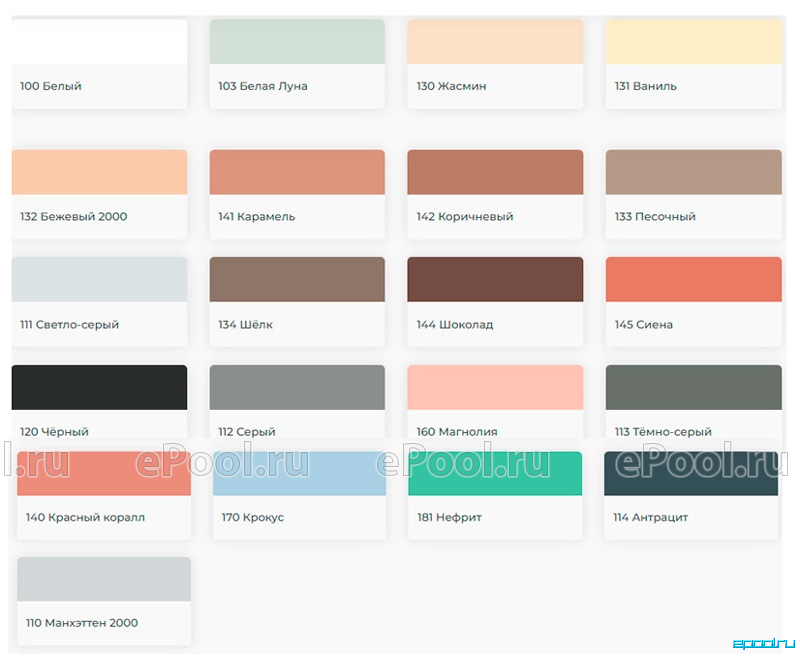Select the 113 Тёмно-серый color swatch

(693, 387)
